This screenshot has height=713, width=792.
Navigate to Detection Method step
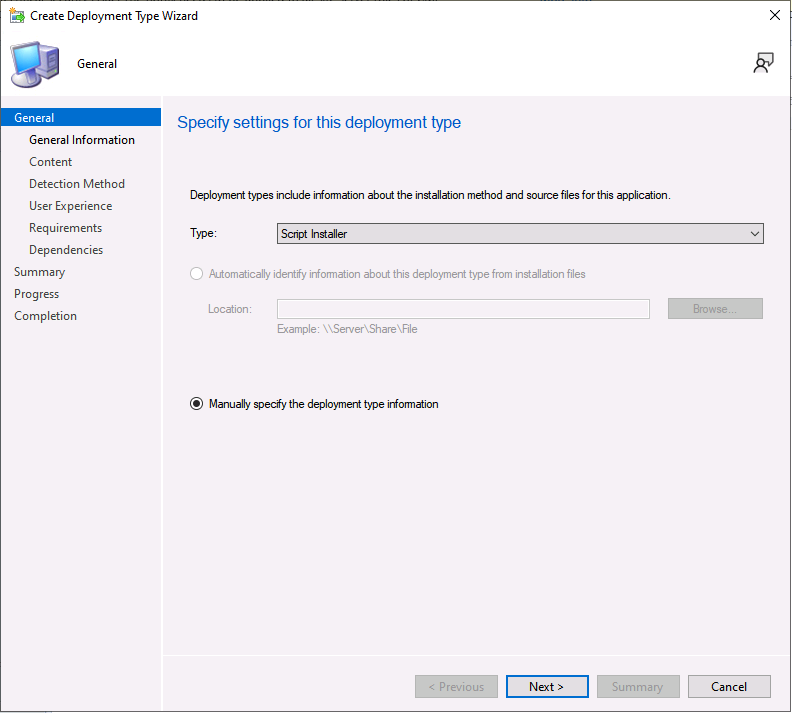pos(77,184)
